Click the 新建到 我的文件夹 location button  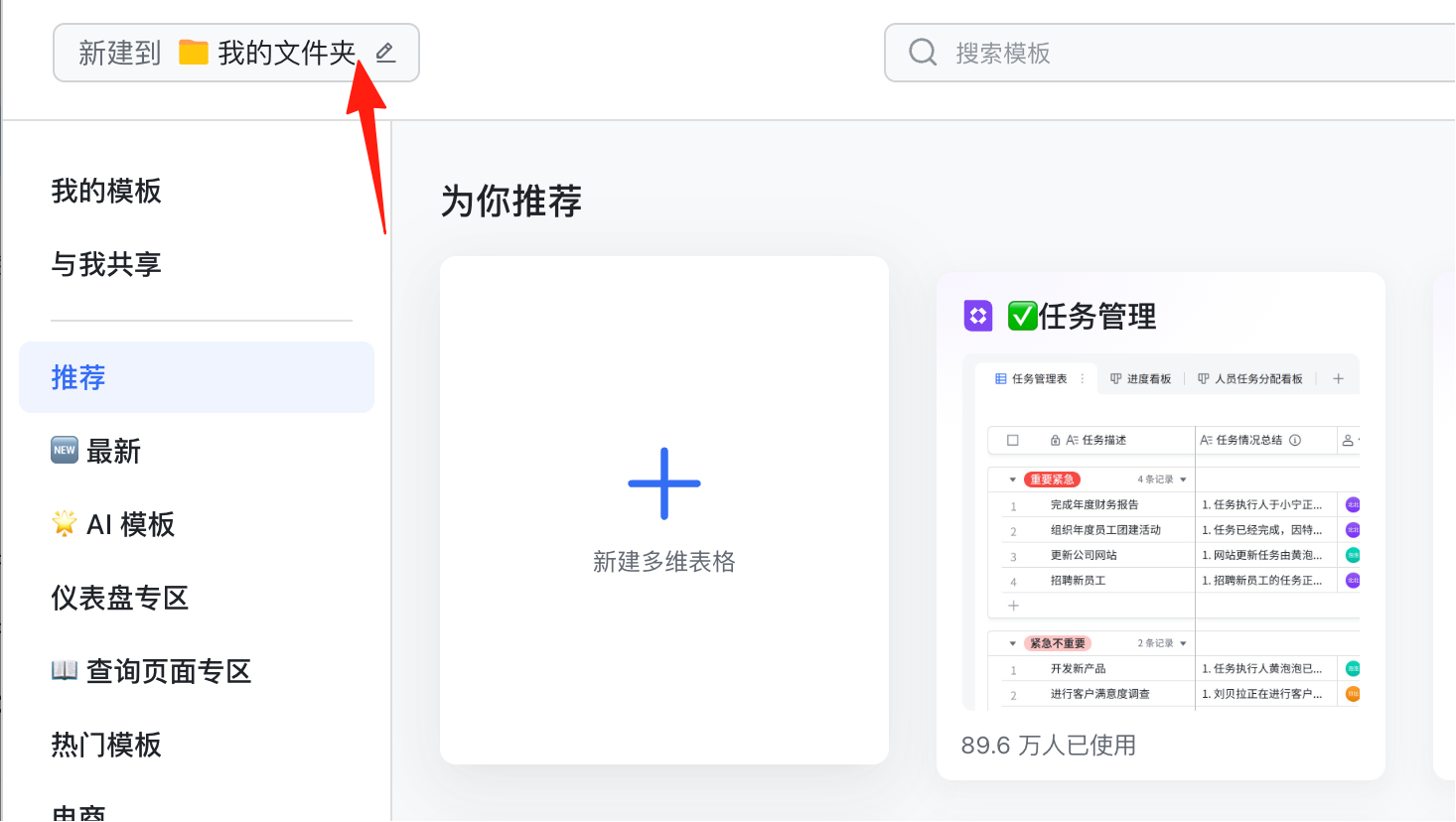click(236, 53)
